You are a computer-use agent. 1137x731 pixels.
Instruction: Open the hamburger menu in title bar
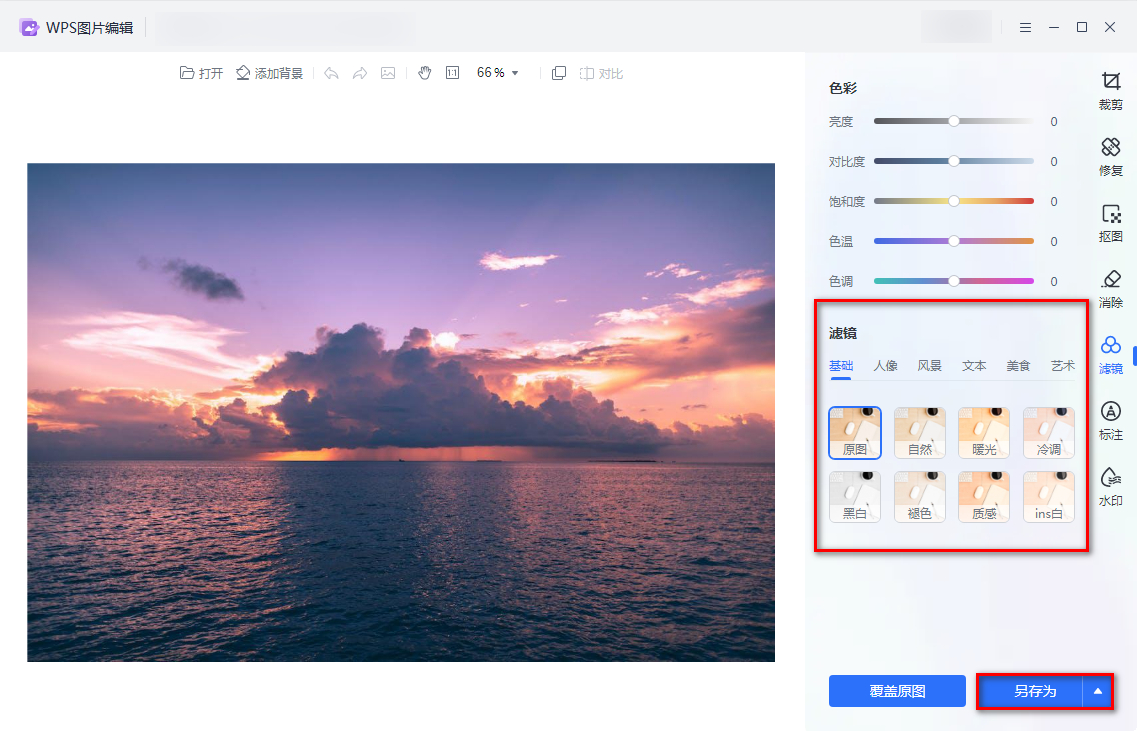(x=1025, y=27)
